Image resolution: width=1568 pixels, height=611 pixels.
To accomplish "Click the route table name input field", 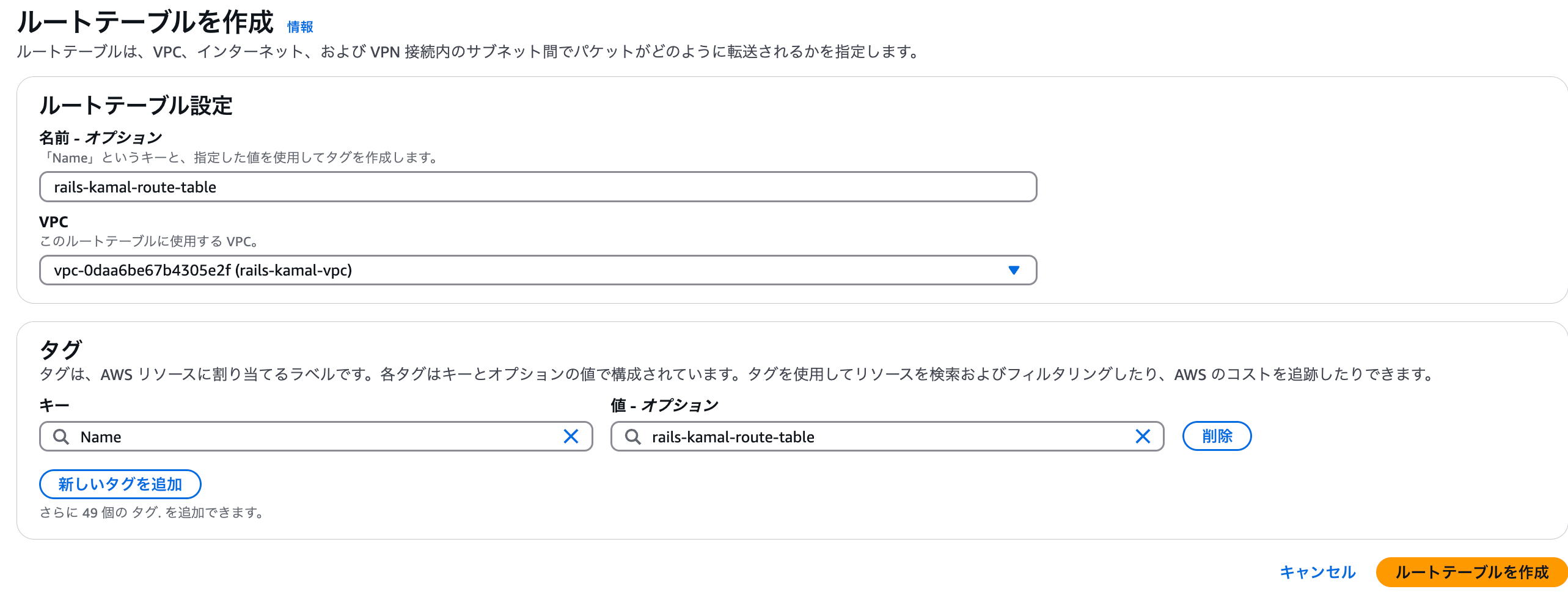I will click(x=538, y=187).
